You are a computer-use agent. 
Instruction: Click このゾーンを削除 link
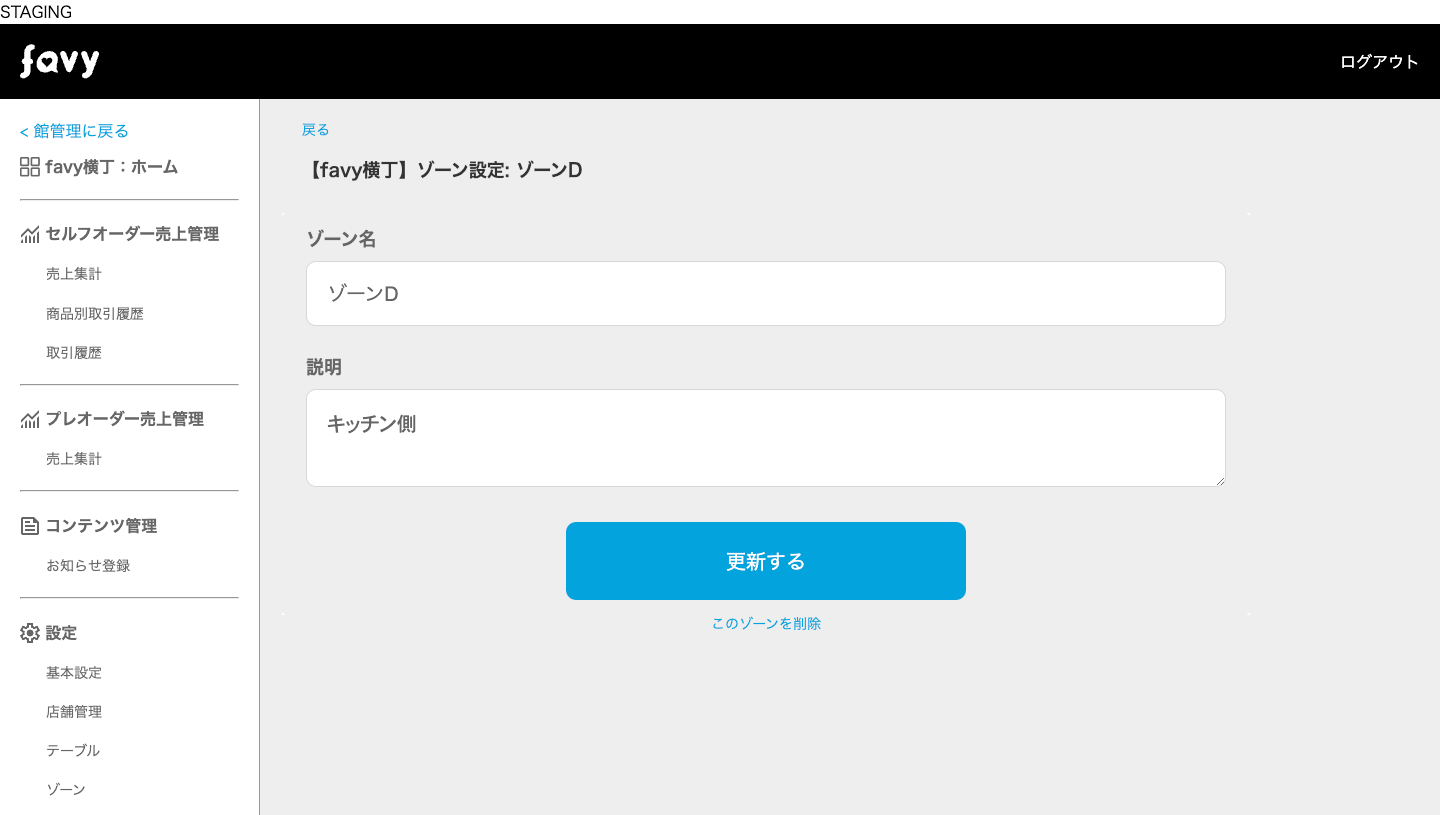[767, 624]
